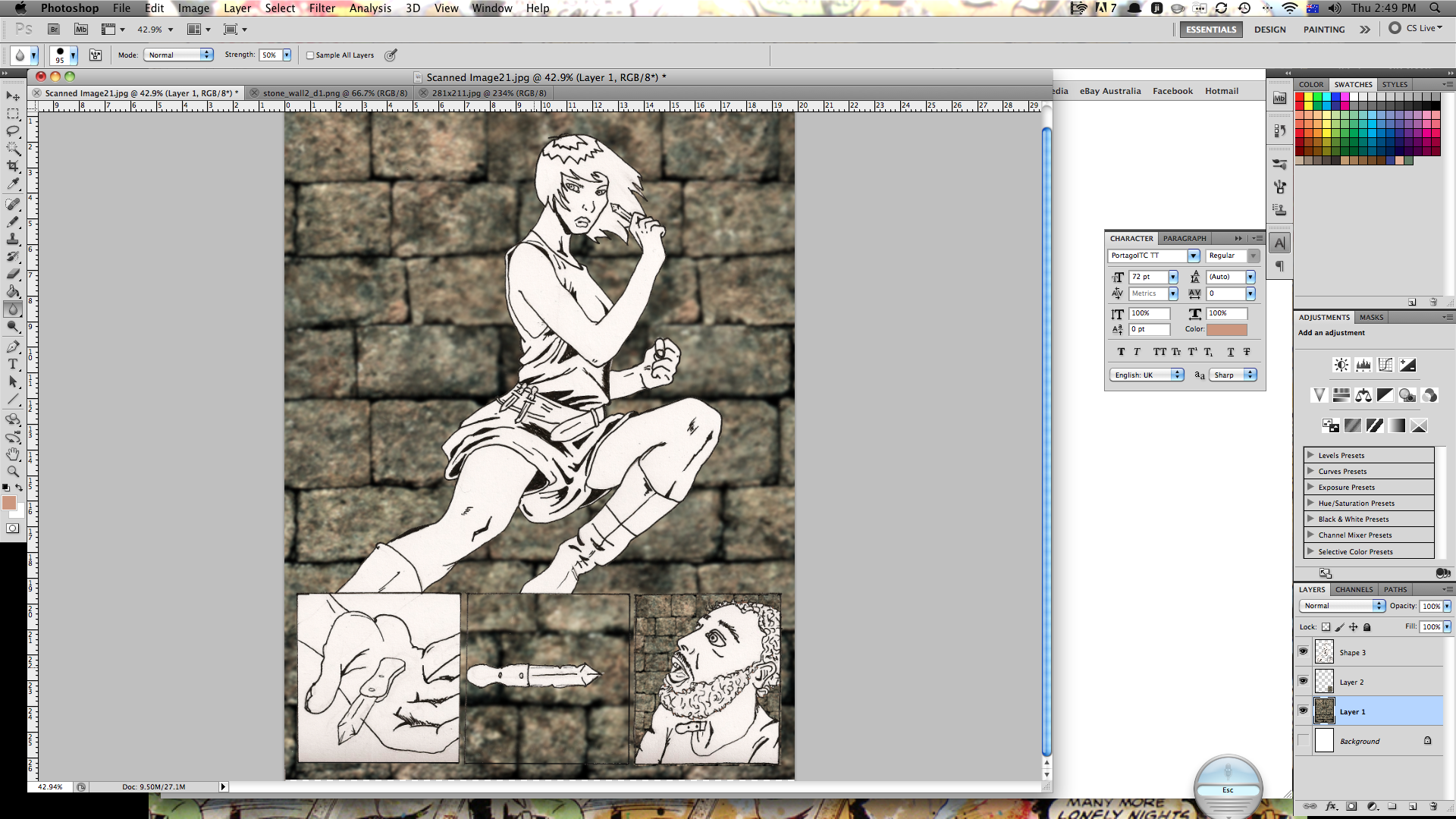Click Facebook bookmark in browser
This screenshot has height=819, width=1456.
click(1172, 91)
